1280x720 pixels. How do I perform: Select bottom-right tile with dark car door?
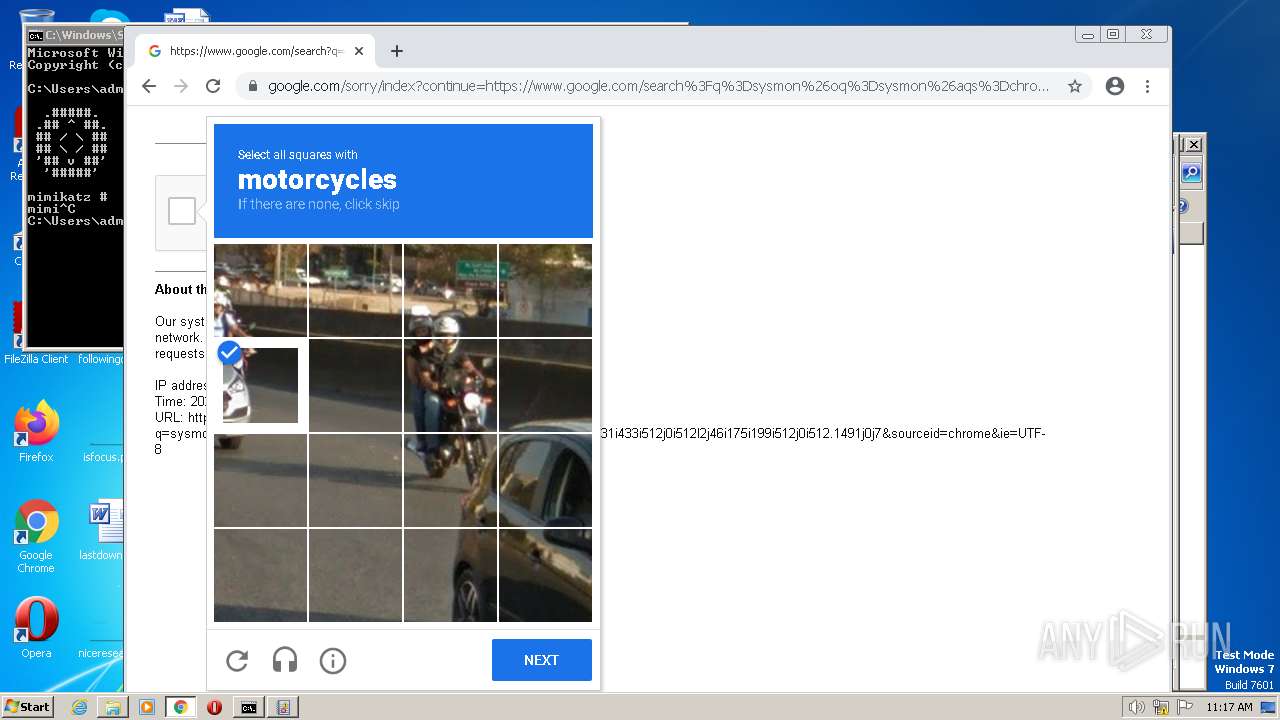pos(545,575)
